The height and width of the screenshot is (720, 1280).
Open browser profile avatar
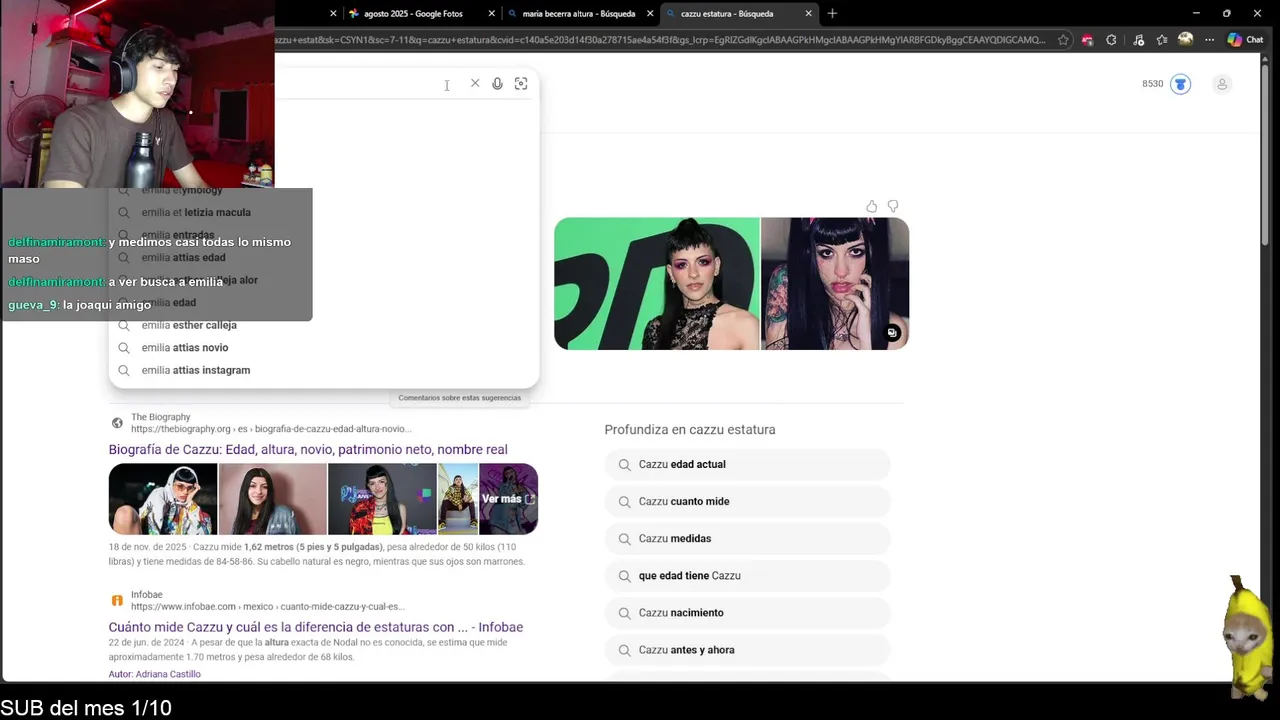pos(1185,40)
